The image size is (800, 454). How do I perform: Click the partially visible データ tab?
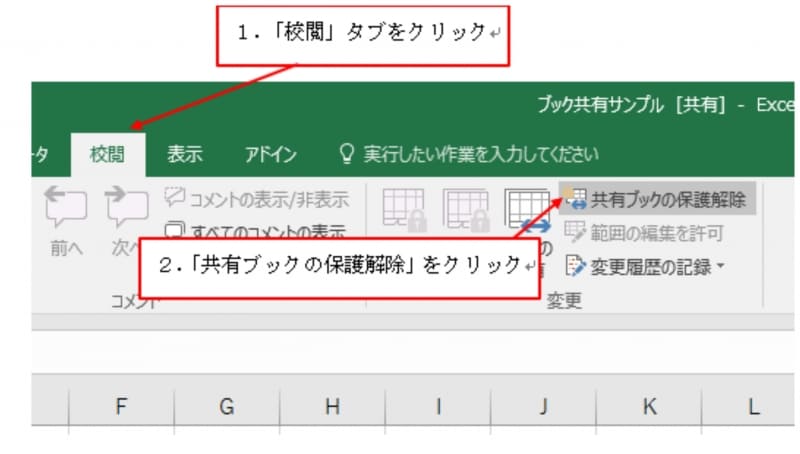pos(41,154)
